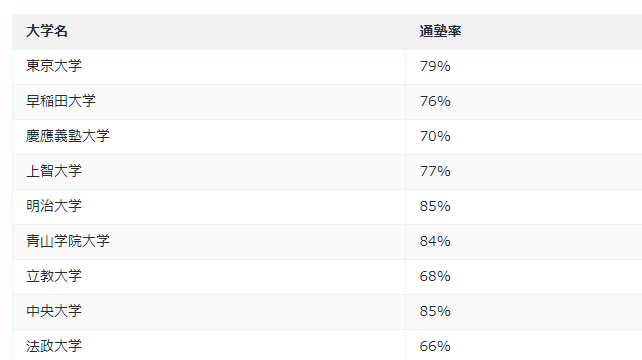Click the 66% value for 法政大学
This screenshot has height=360, width=642.
435,346
